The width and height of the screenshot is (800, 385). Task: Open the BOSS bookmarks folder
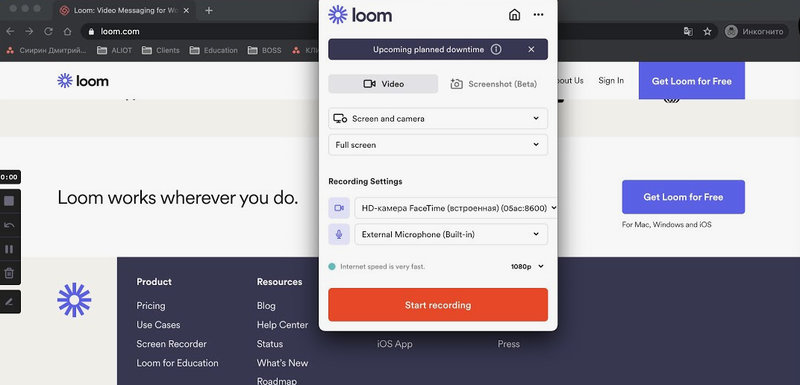264,50
